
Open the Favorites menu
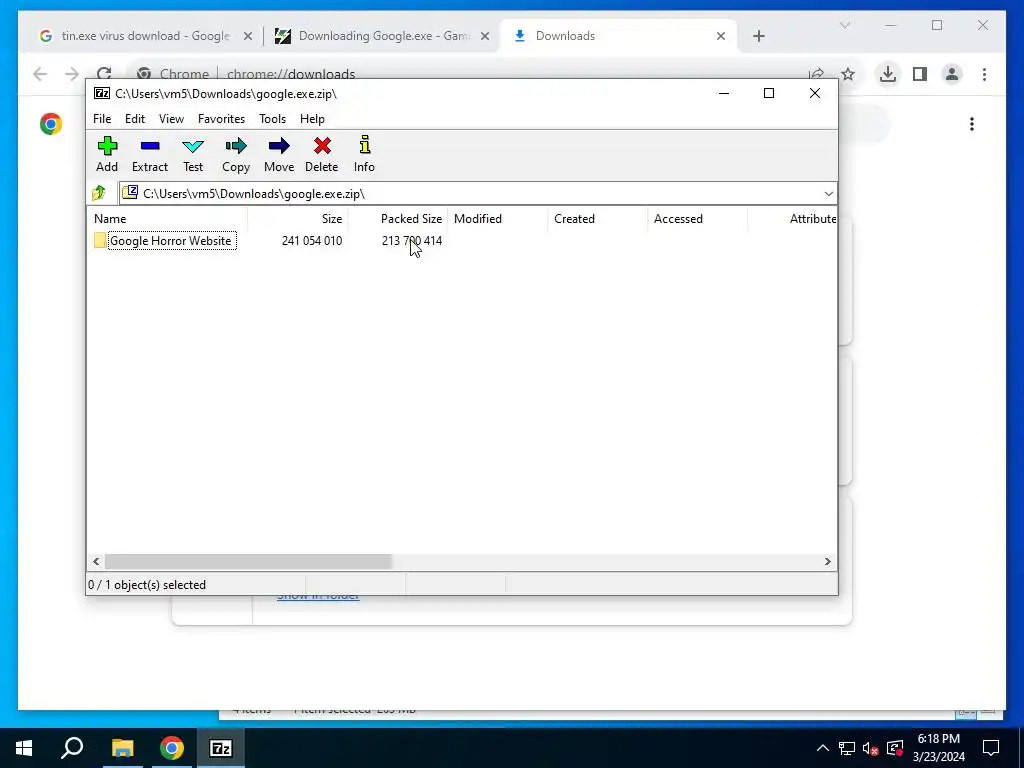[221, 119]
